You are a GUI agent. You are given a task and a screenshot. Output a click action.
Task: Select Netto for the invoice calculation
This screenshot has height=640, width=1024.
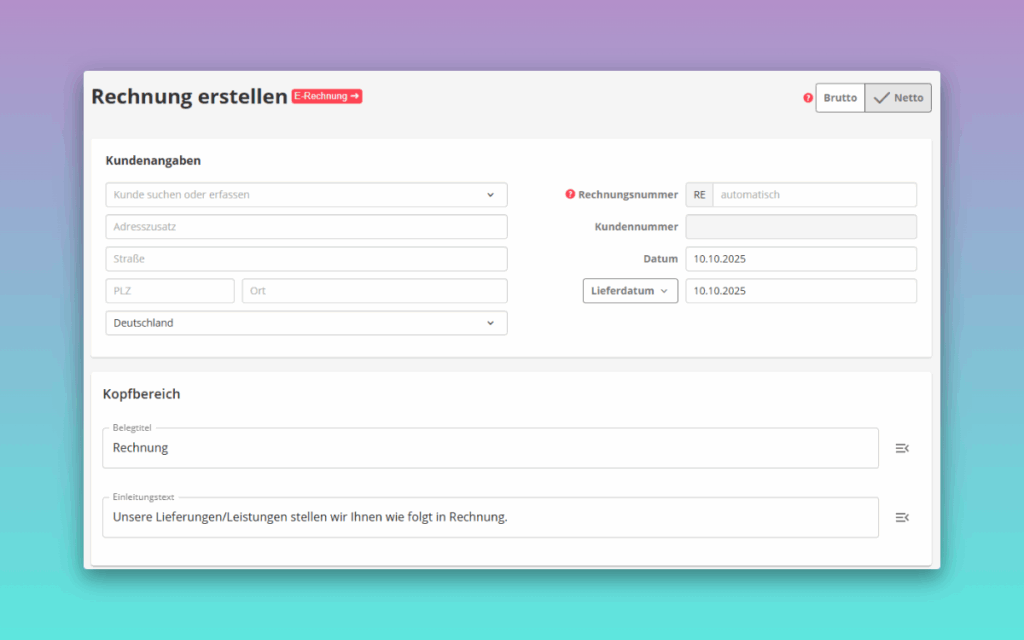[897, 97]
